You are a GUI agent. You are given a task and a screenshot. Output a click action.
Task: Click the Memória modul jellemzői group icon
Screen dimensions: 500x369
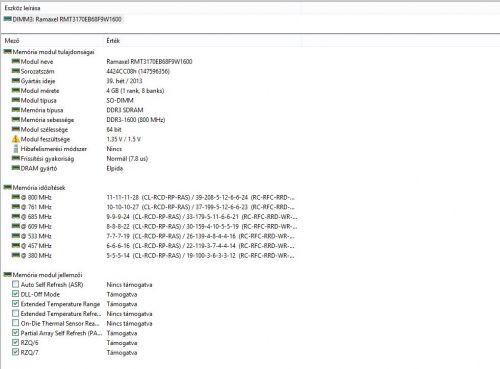[7, 275]
